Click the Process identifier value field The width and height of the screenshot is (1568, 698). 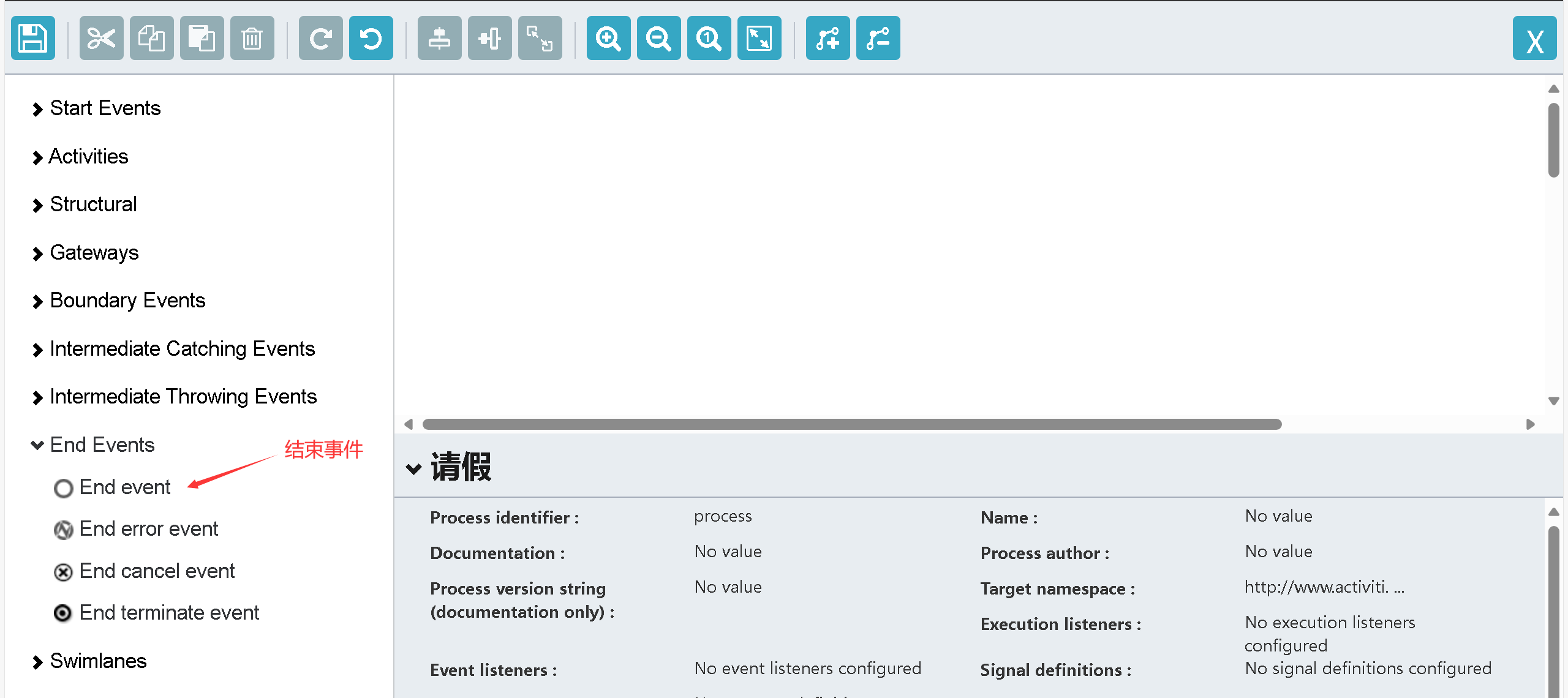click(x=723, y=517)
